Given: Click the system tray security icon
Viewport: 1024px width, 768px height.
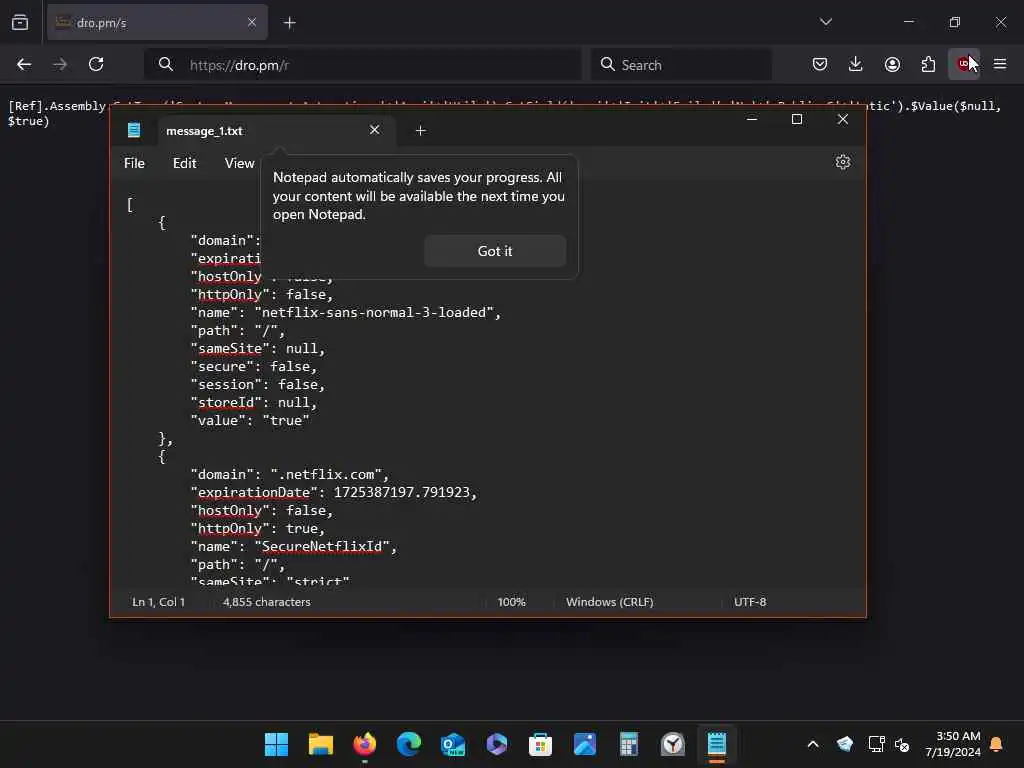Looking at the screenshot, I should pos(844,744).
